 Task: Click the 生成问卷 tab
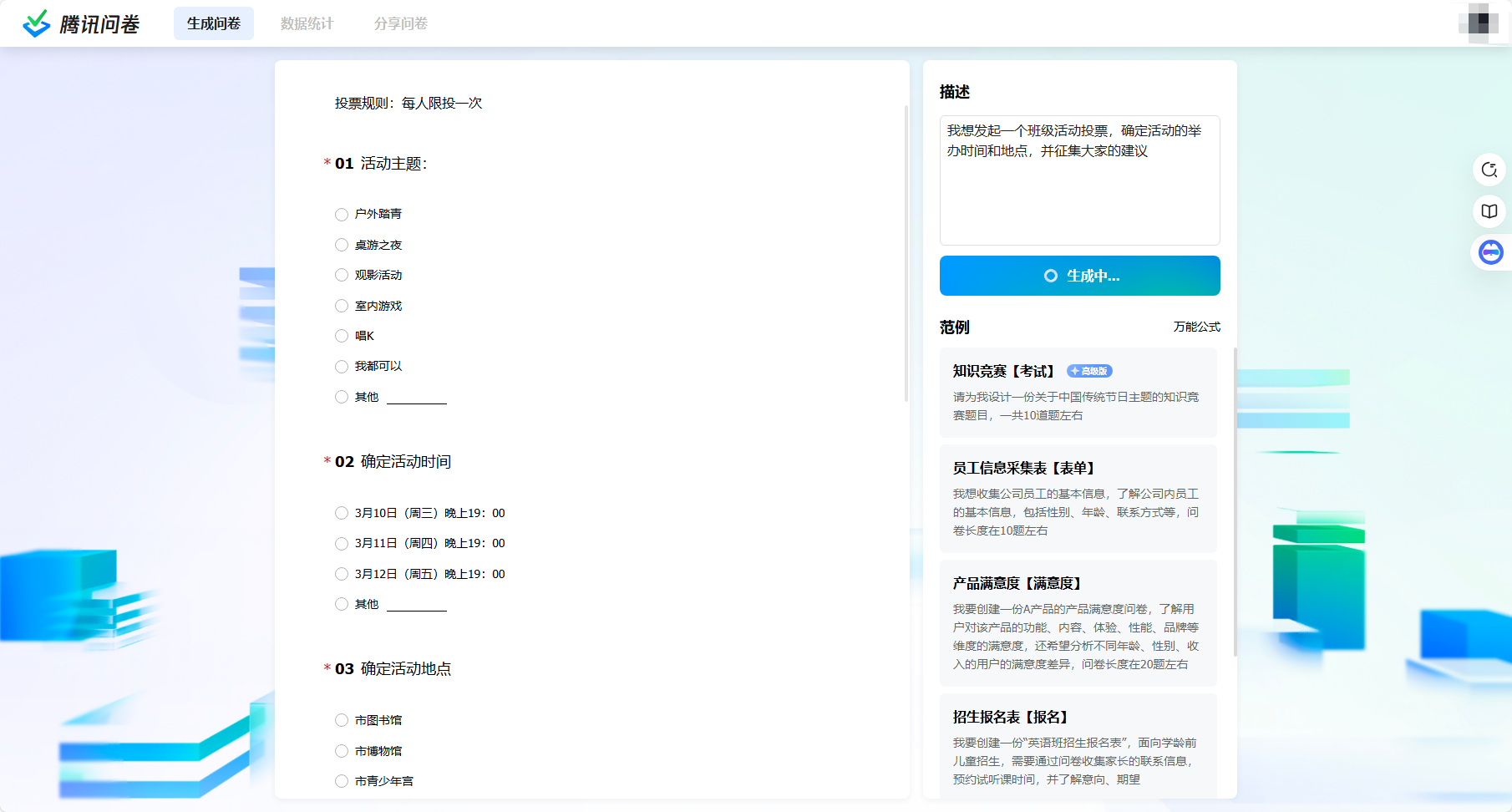coord(214,23)
